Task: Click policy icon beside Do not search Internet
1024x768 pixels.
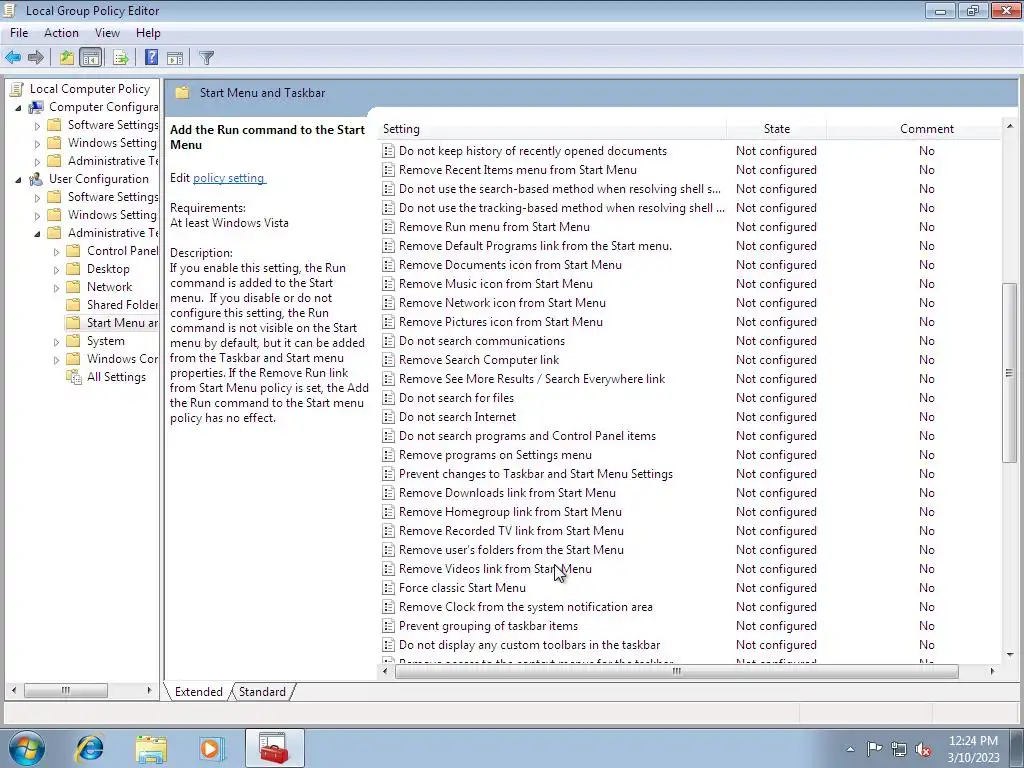Action: 389,417
